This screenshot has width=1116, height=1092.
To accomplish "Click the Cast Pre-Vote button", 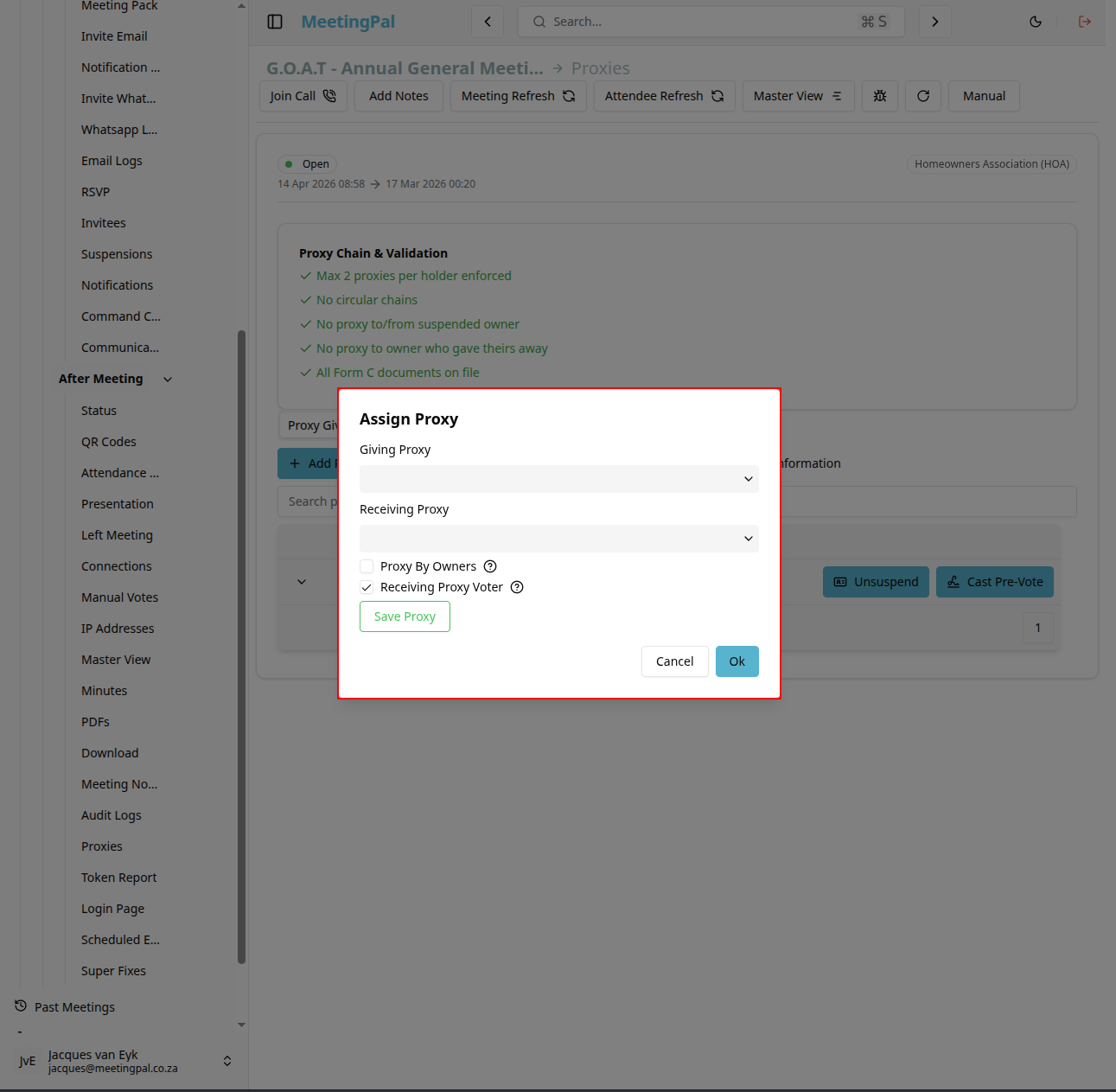I will [994, 582].
